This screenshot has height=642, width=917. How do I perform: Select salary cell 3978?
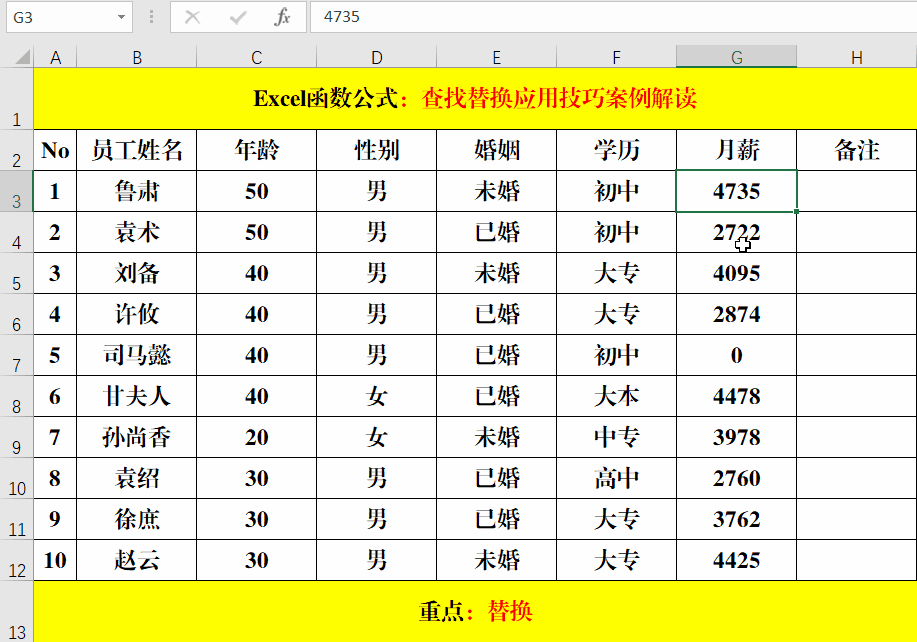pos(736,437)
